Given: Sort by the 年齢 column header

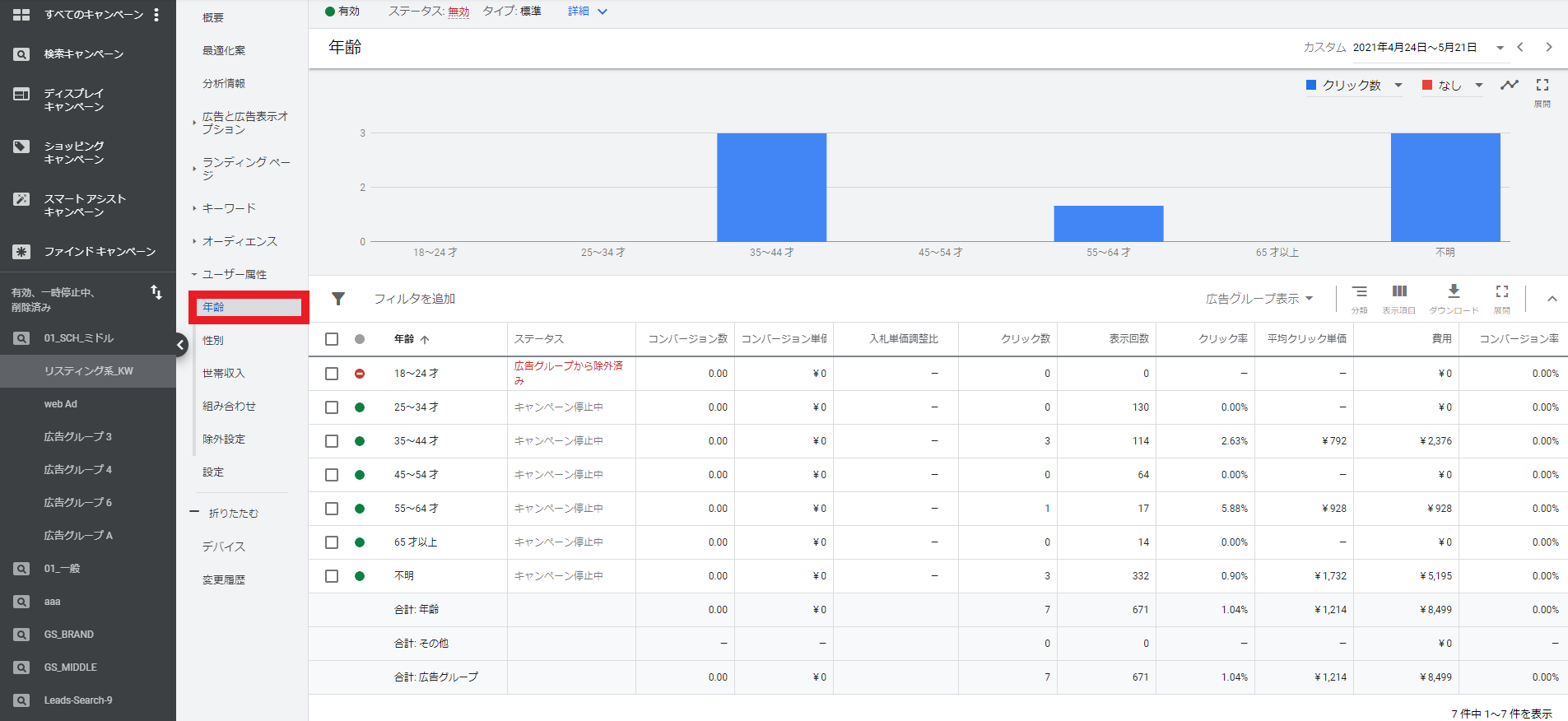Looking at the screenshot, I should 403,339.
